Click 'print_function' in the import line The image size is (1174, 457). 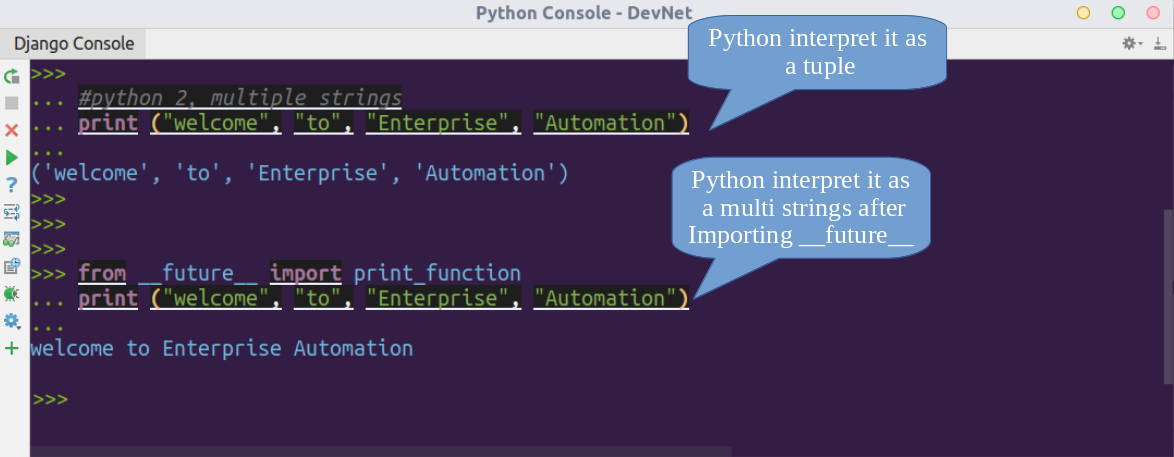(x=437, y=273)
